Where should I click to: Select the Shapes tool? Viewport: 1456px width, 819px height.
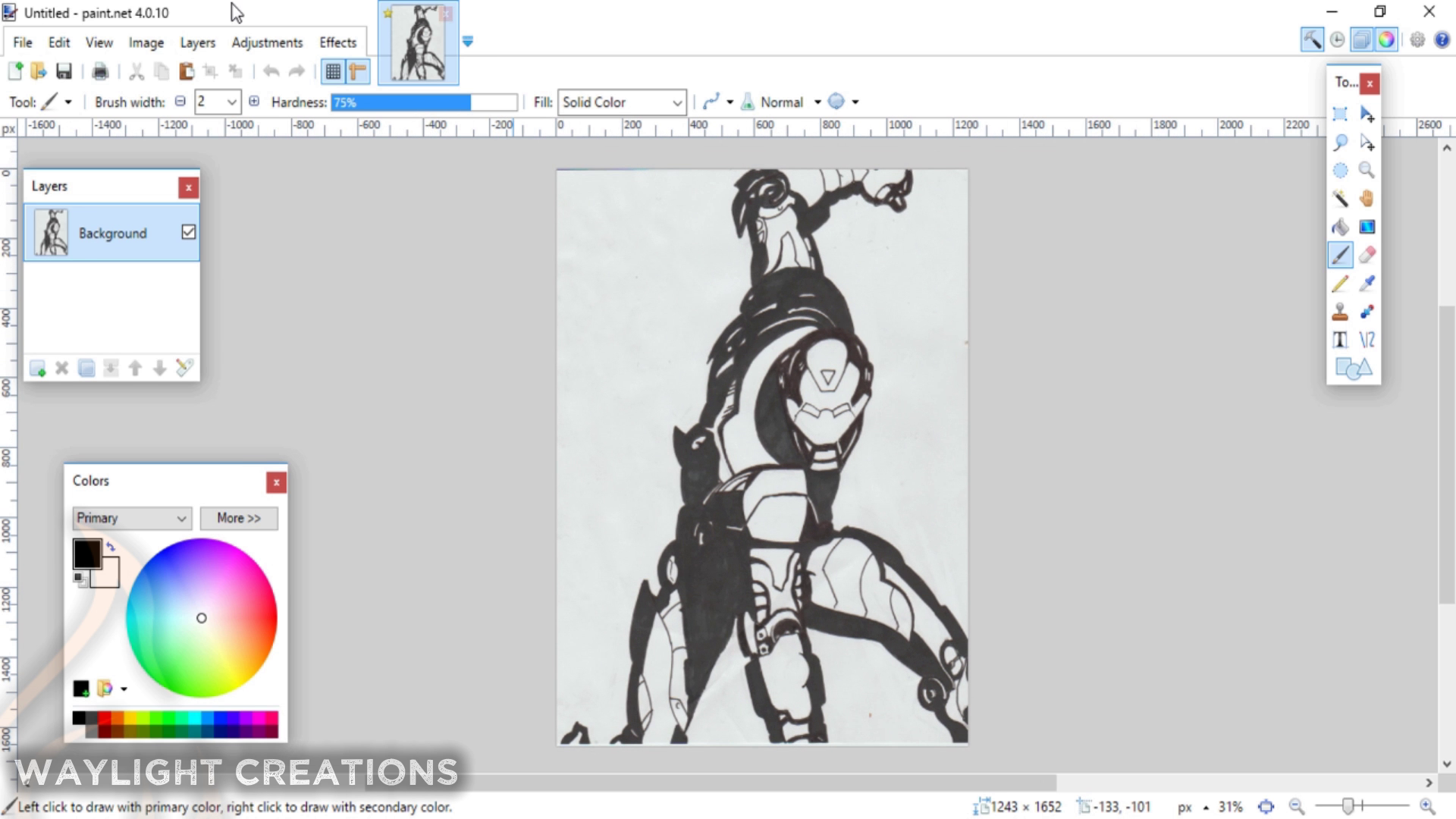1353,369
